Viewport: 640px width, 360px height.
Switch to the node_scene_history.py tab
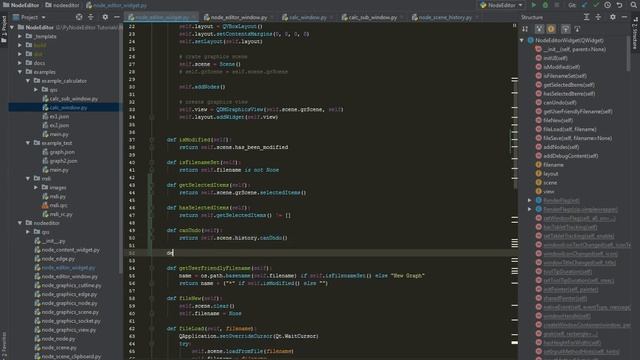coord(445,17)
